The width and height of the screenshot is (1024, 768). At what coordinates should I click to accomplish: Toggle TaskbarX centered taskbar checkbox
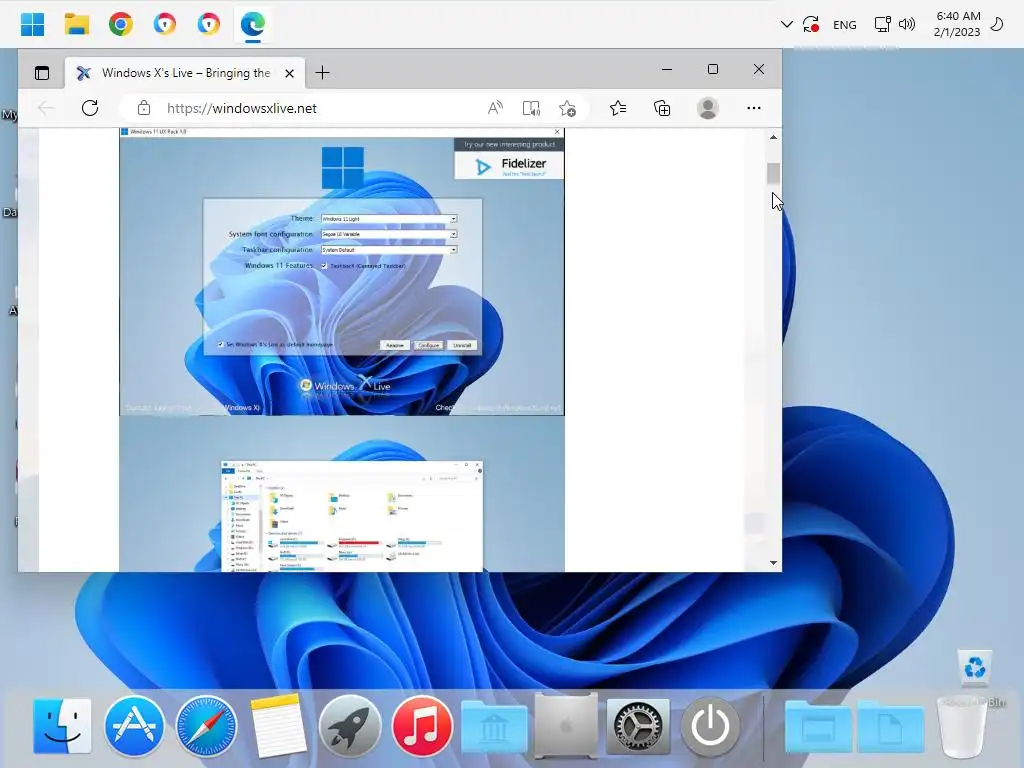point(324,266)
